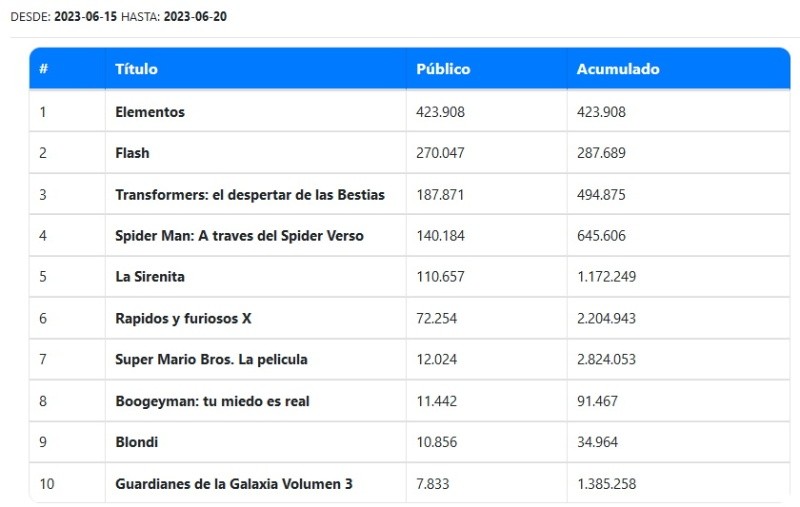Viewport: 800px width, 507px height.
Task: Select Boogeyman: tu miedo es real
Action: (212, 401)
